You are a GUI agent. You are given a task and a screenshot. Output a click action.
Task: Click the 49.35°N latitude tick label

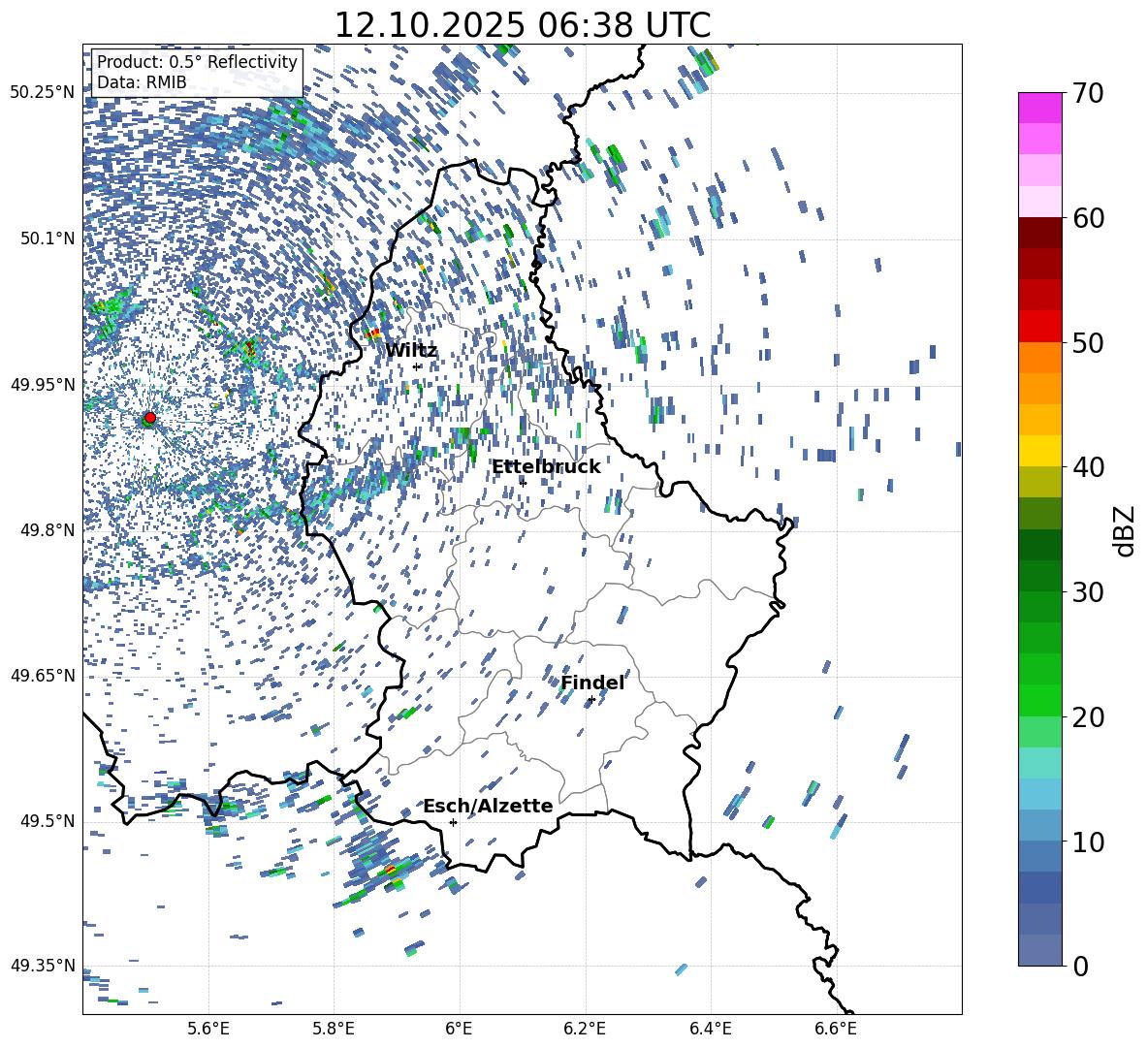point(43,966)
